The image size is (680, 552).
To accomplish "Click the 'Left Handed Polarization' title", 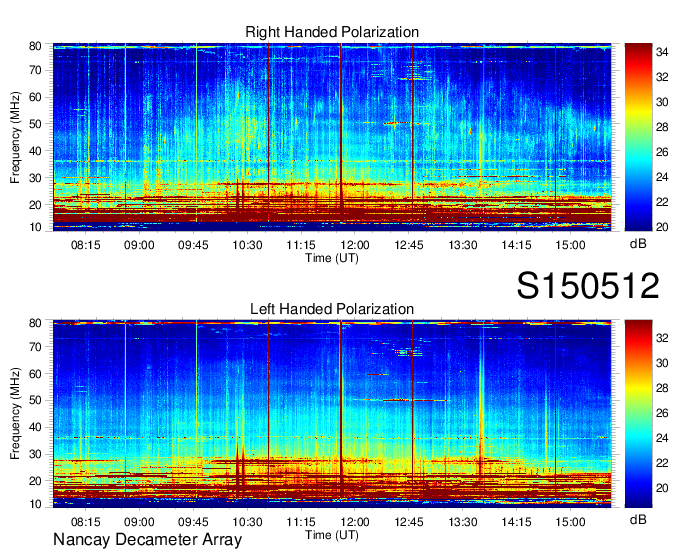I will [x=332, y=309].
